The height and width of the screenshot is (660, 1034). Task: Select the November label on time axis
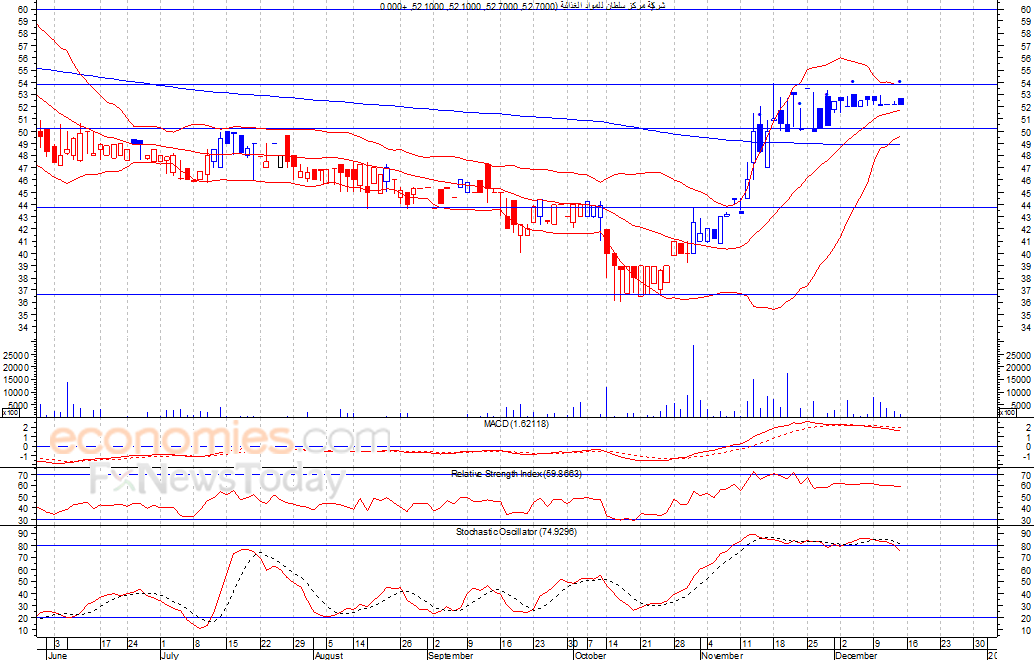(722, 655)
